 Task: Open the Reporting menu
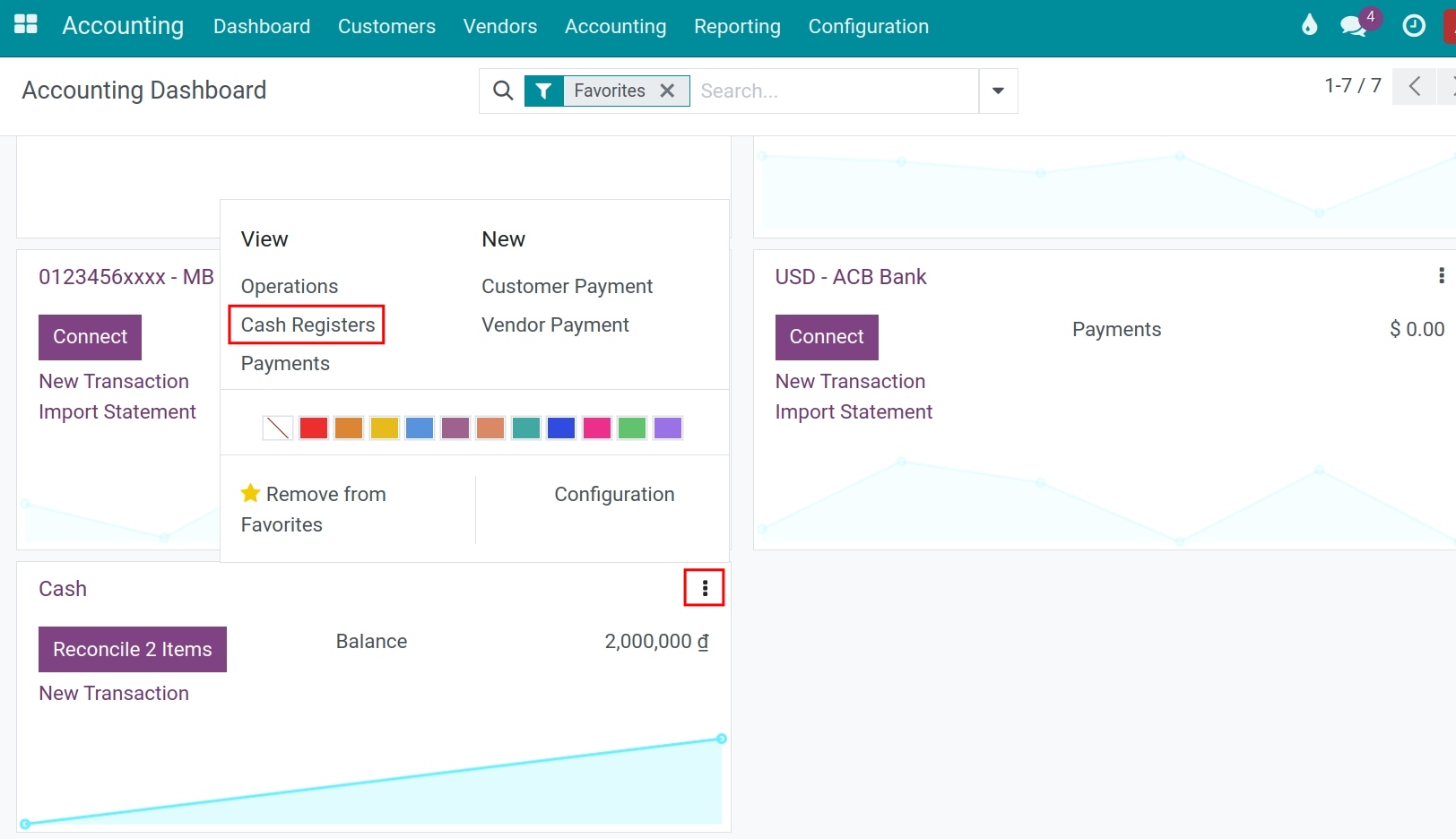coord(737,27)
